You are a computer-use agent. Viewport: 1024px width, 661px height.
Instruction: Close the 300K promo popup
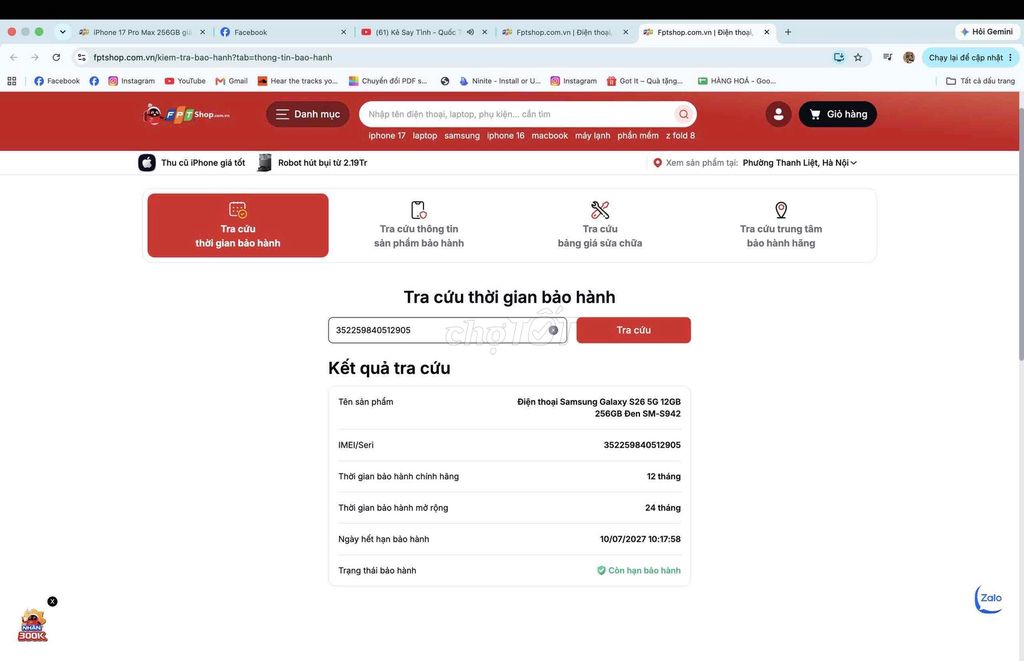(52, 602)
